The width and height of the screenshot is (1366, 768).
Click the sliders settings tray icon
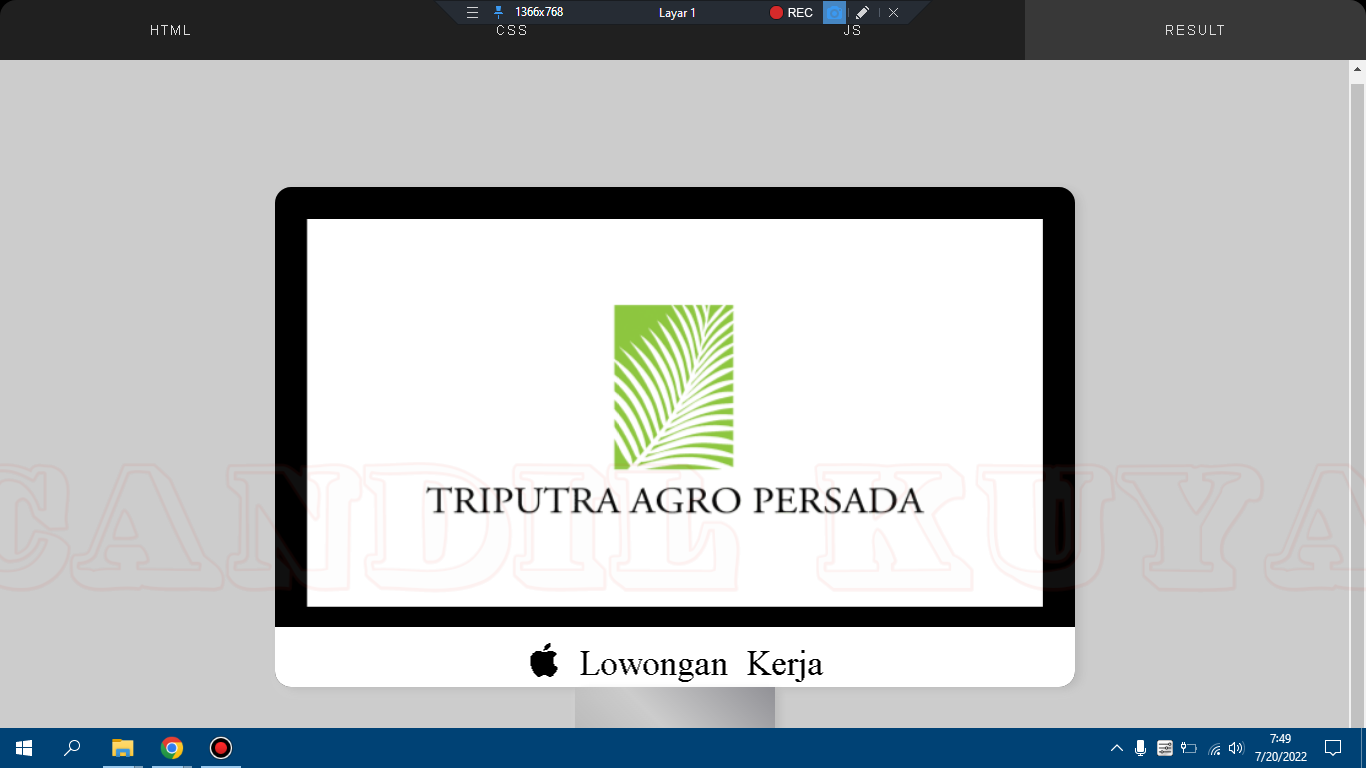(x=1165, y=748)
